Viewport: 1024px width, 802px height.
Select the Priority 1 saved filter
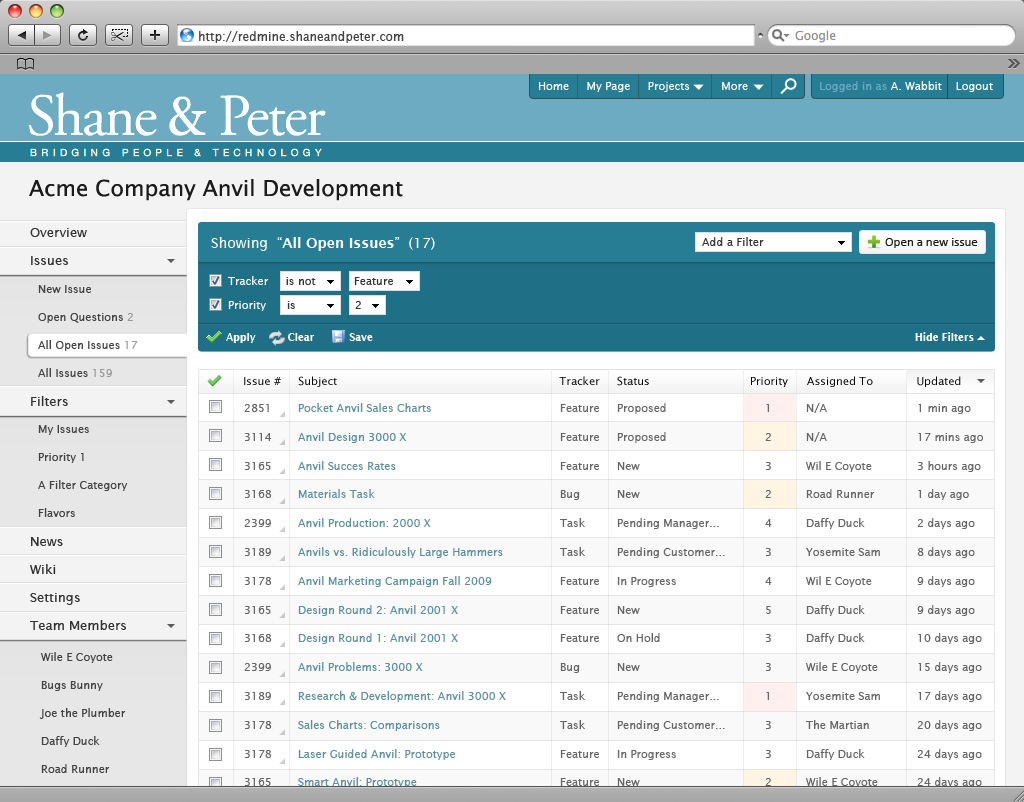61,457
